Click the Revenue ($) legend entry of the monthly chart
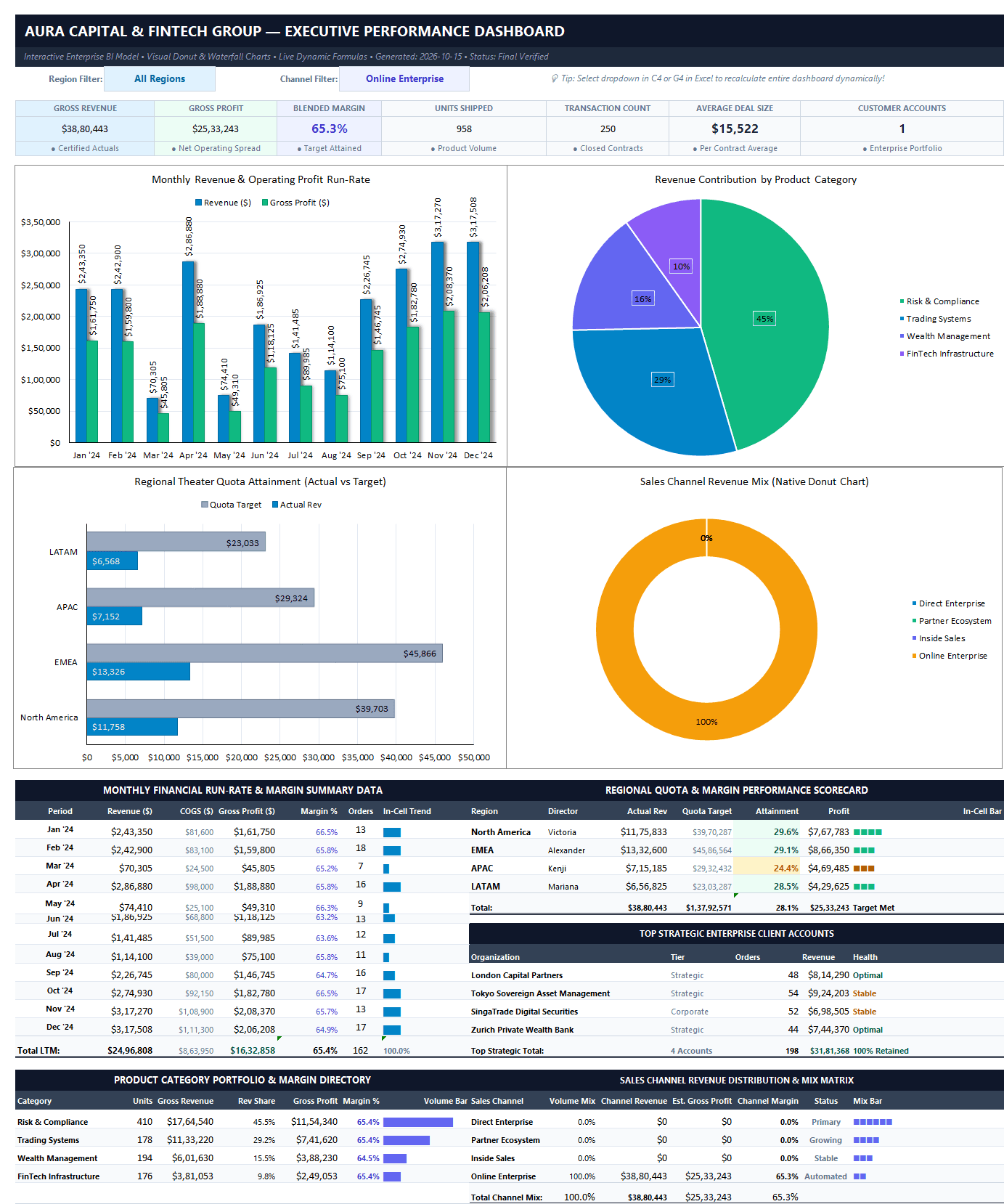Image resolution: width=1004 pixels, height=1204 pixels. (224, 203)
